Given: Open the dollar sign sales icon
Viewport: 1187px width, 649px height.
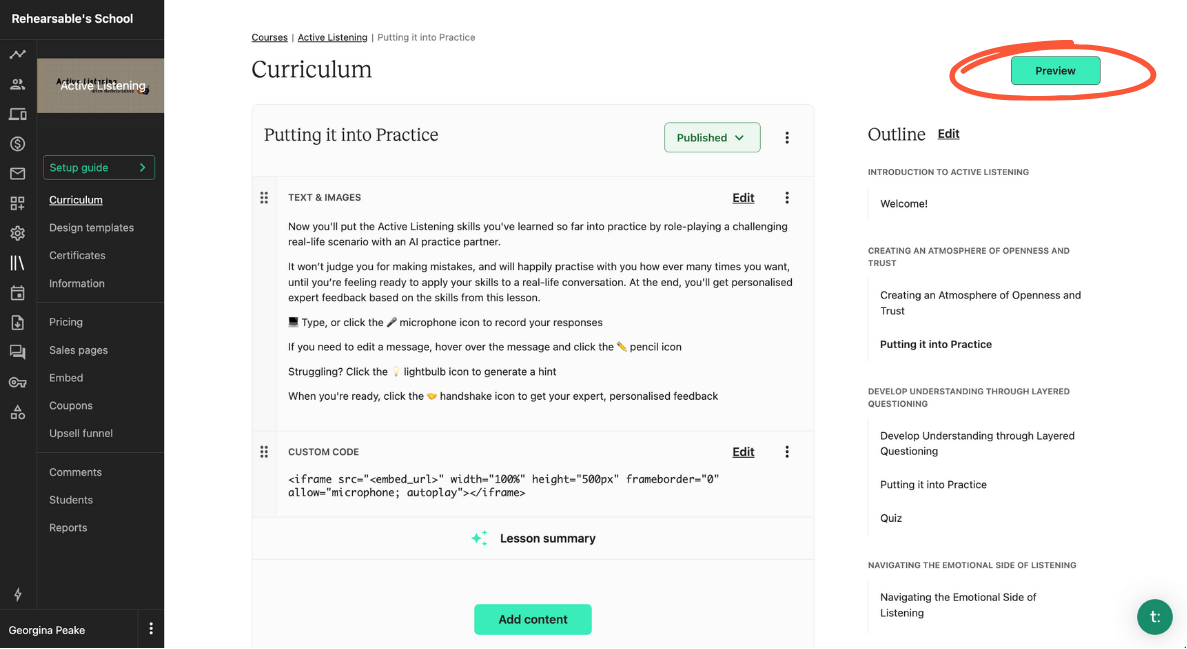Looking at the screenshot, I should tap(17, 144).
